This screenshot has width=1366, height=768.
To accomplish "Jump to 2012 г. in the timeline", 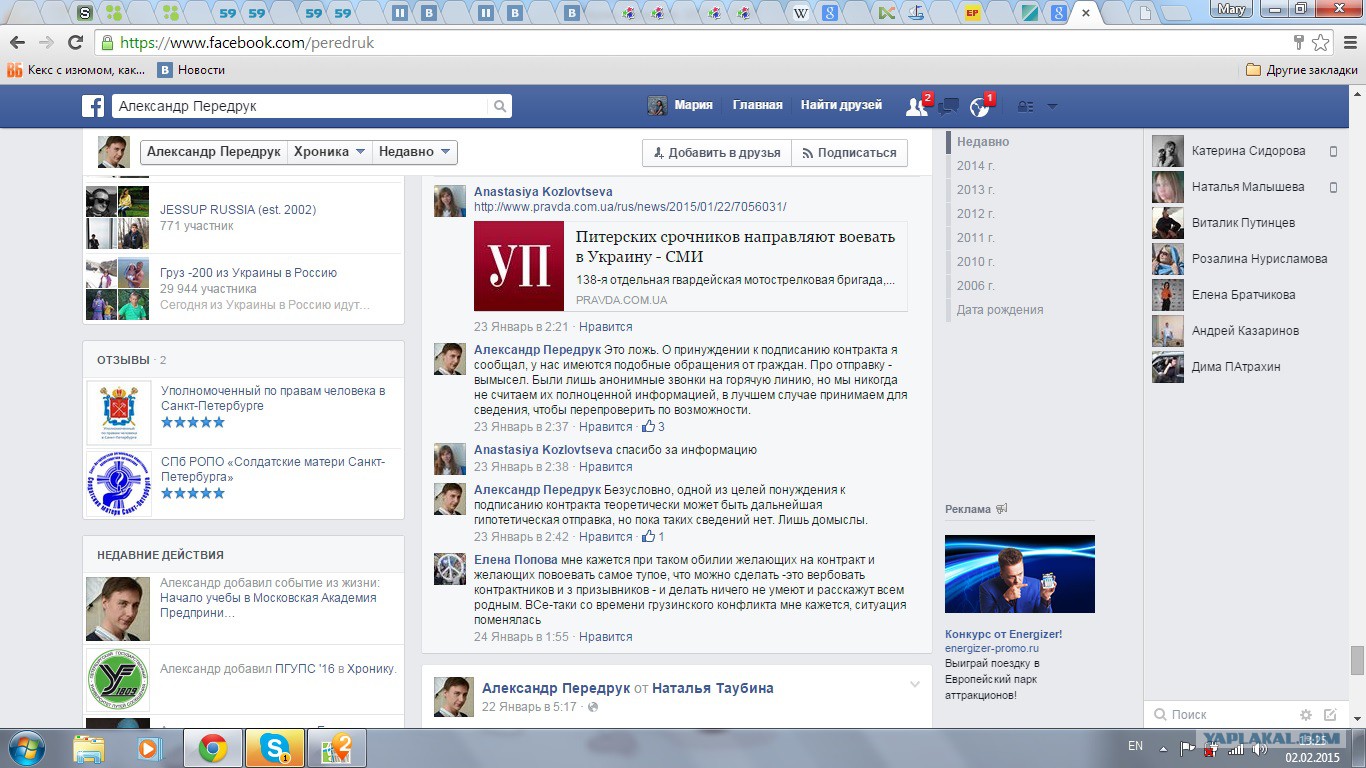I will click(x=976, y=214).
